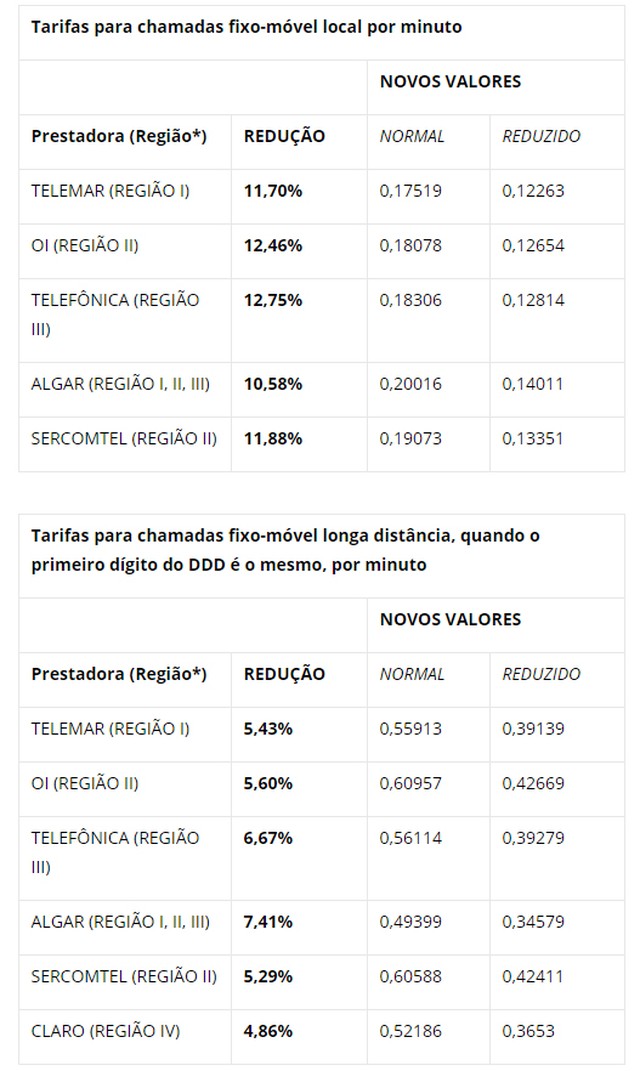Select the TELEMAR (REGIÃO I) local row label
This screenshot has width=640, height=1071.
tap(110, 191)
